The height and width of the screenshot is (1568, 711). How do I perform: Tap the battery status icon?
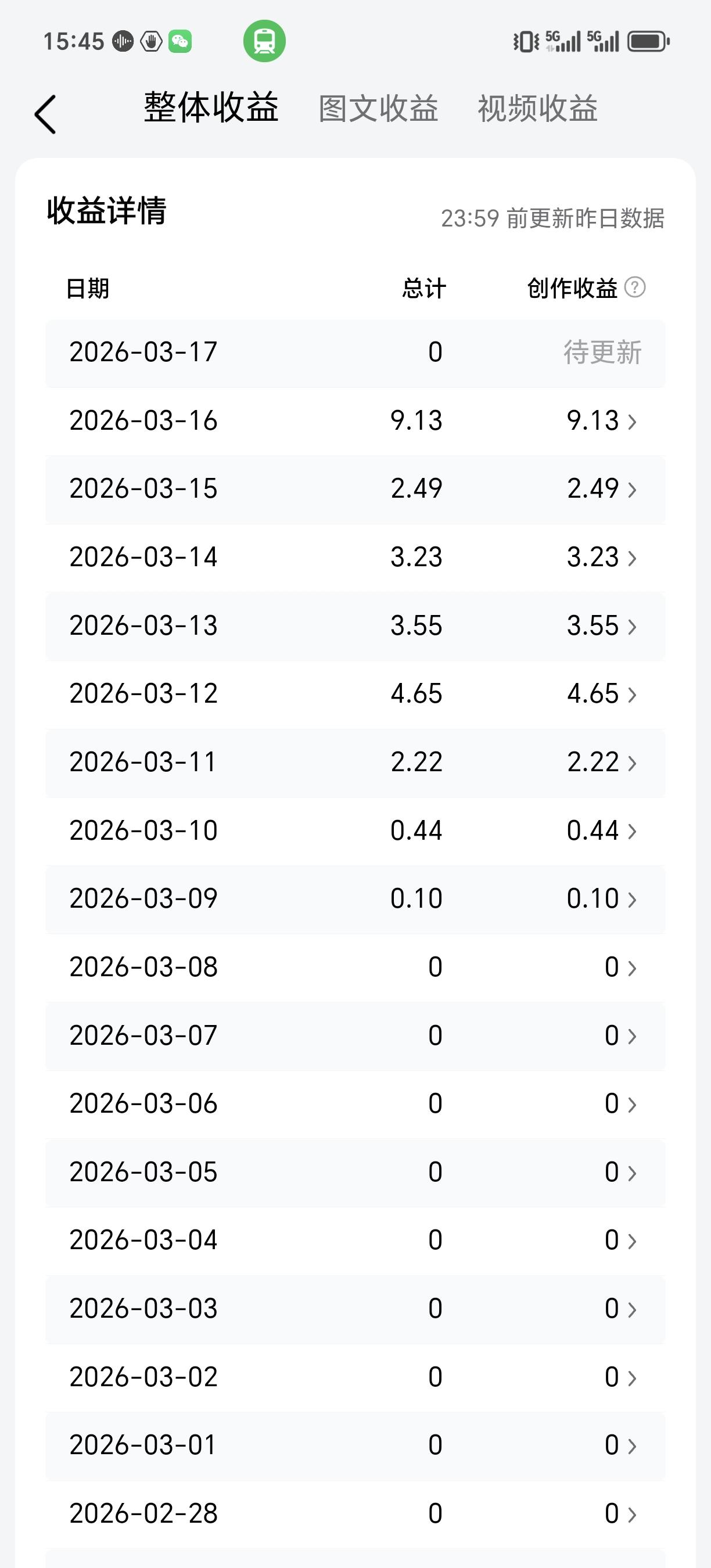[x=648, y=41]
